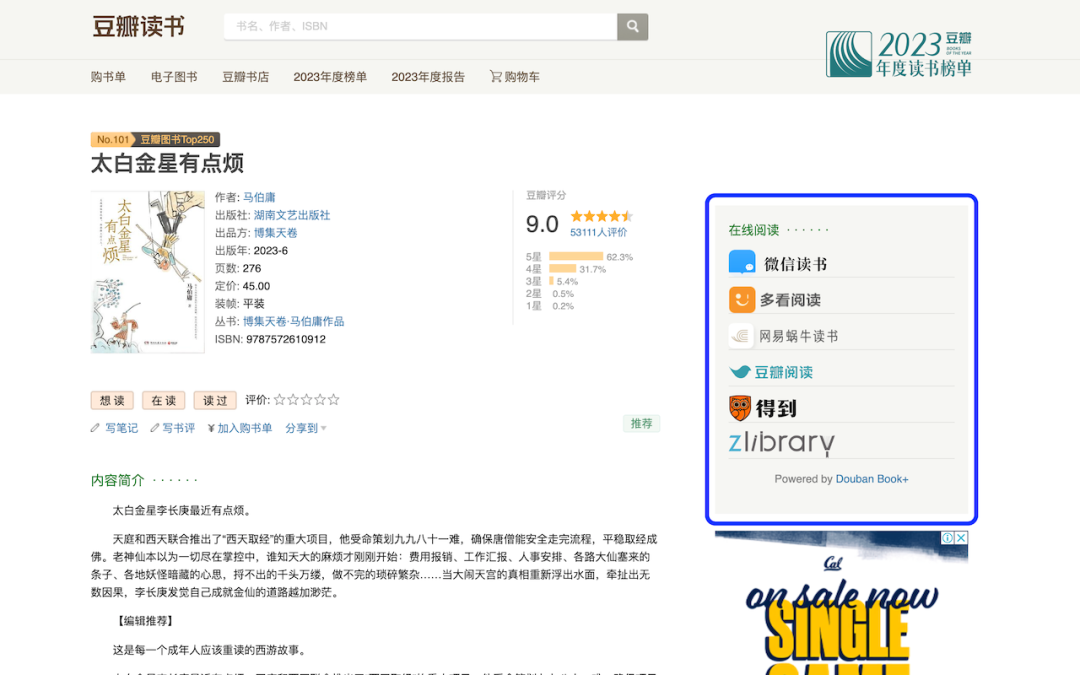
Task: Rate the book two stars
Action: coord(293,399)
